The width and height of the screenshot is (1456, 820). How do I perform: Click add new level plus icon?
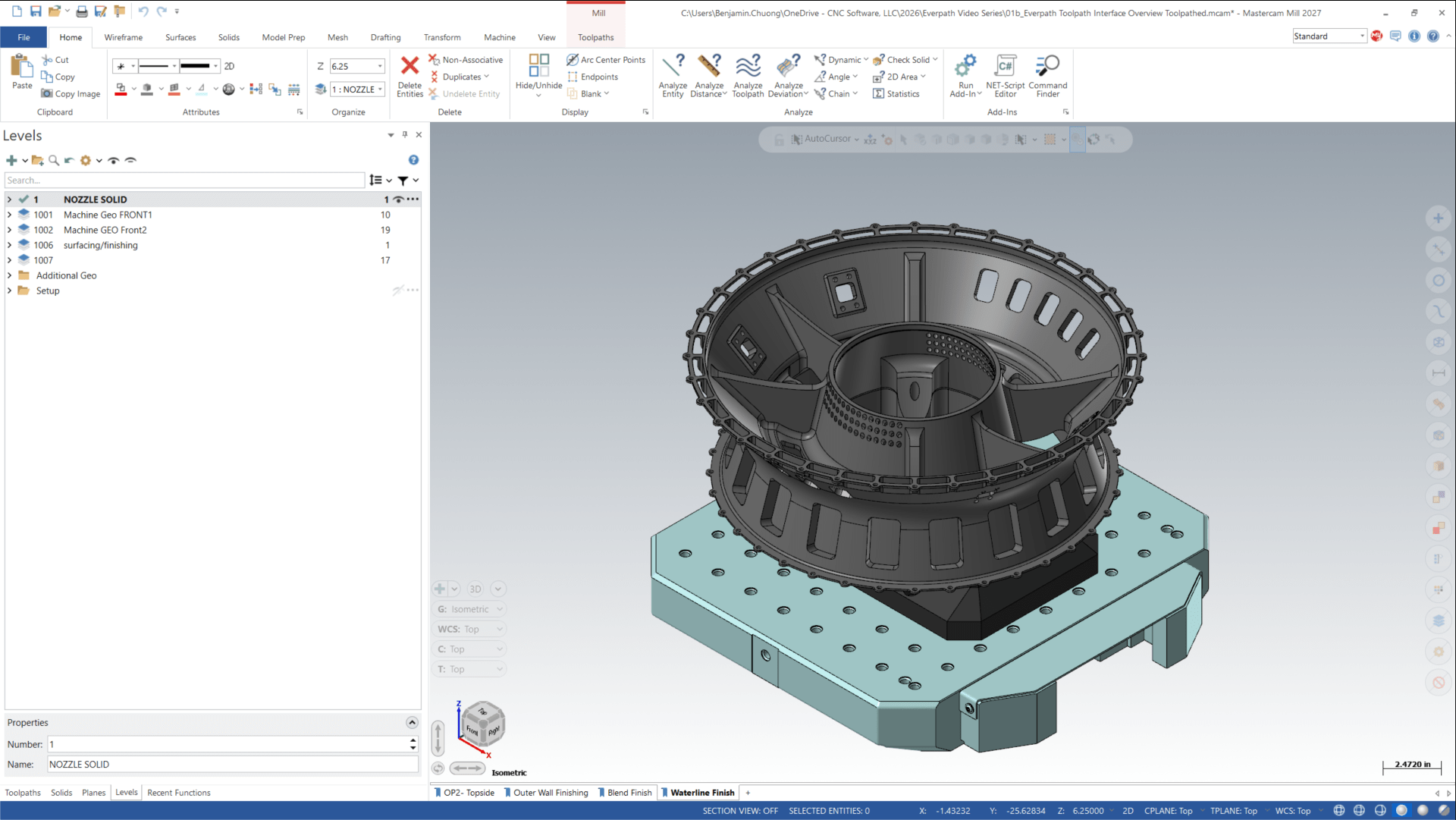click(x=11, y=160)
